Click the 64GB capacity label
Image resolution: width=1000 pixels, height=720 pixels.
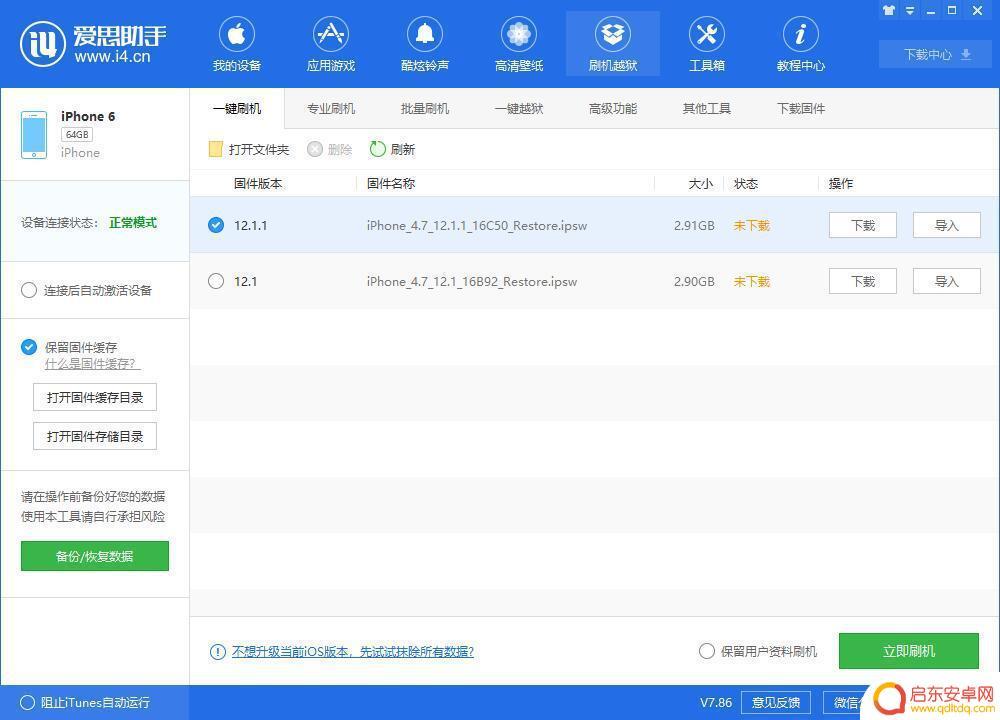pyautogui.click(x=77, y=135)
